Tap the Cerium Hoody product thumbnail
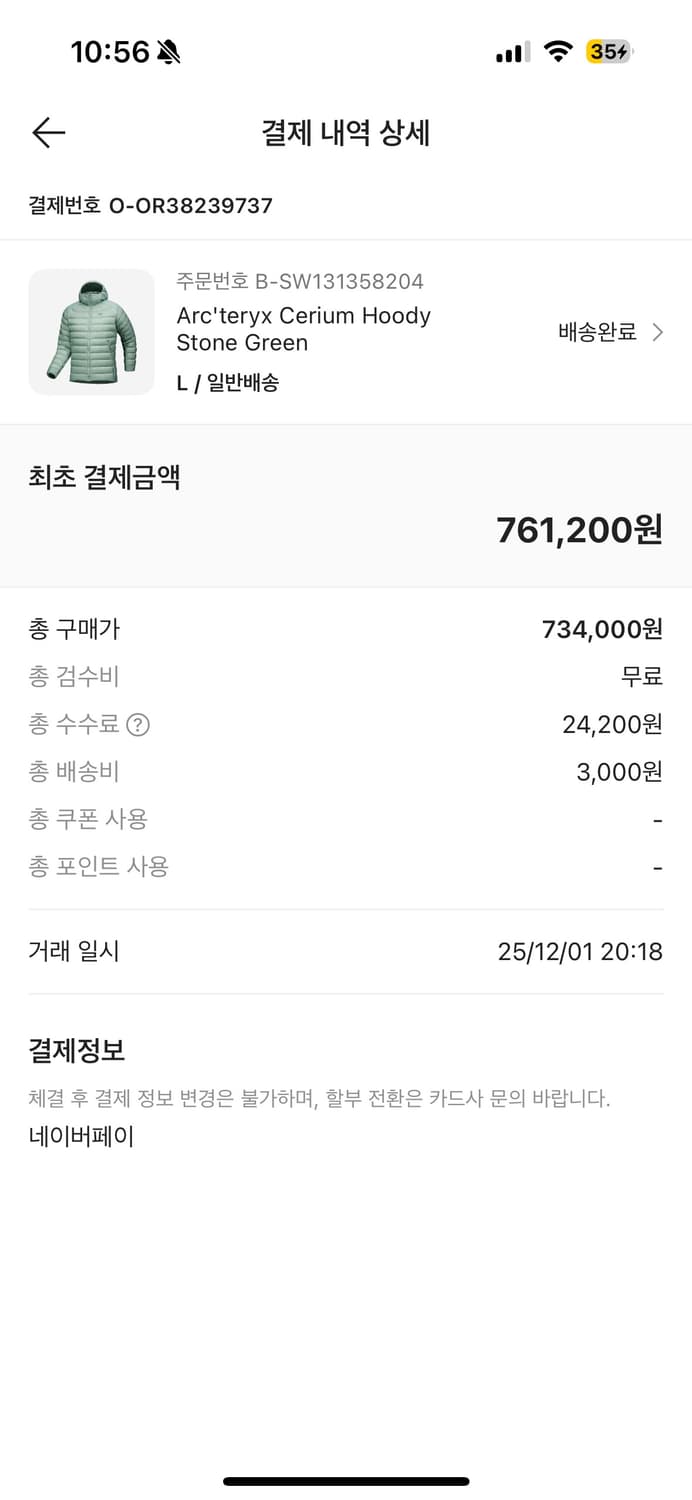 [91, 332]
